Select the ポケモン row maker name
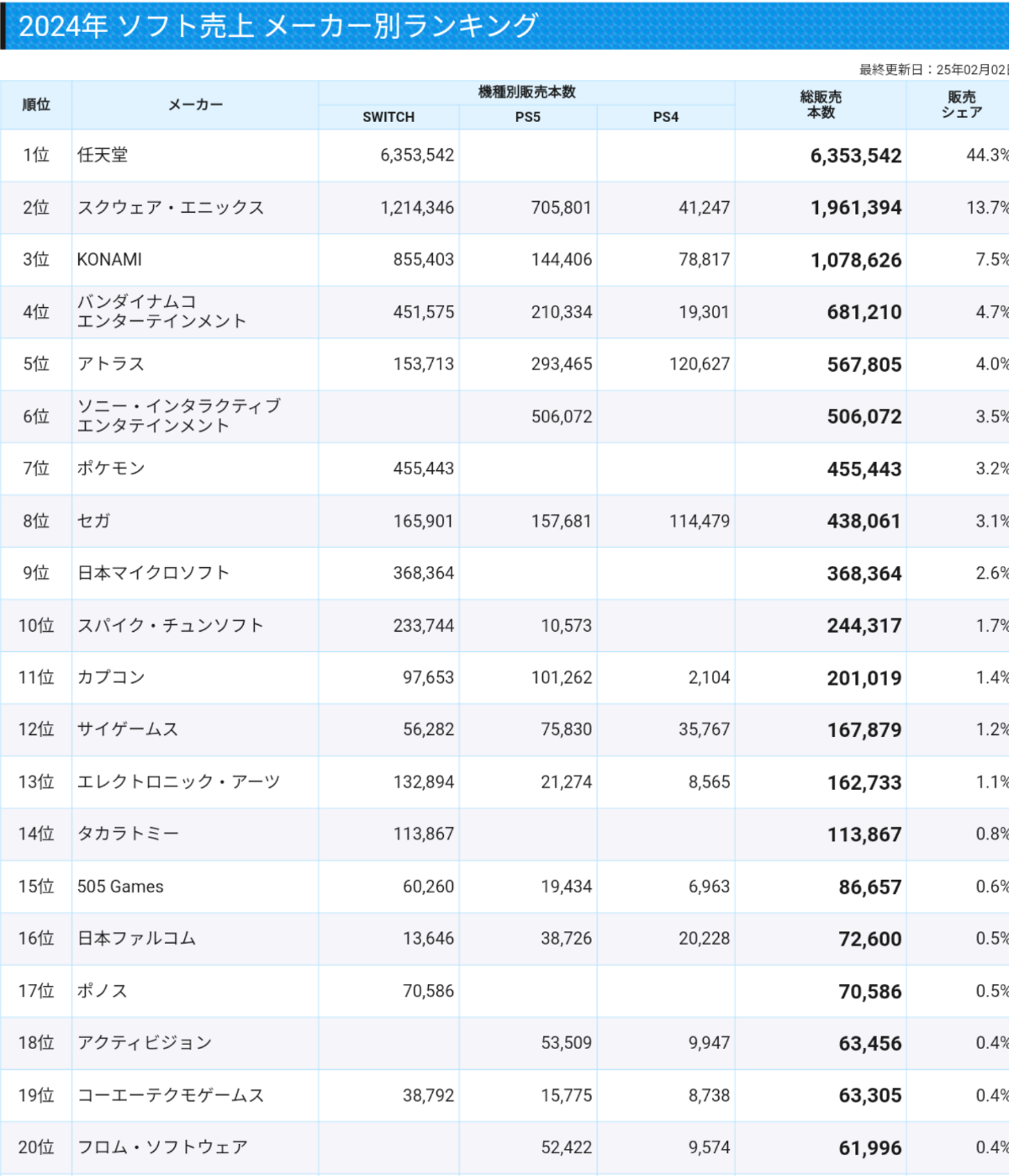 pyautogui.click(x=111, y=469)
